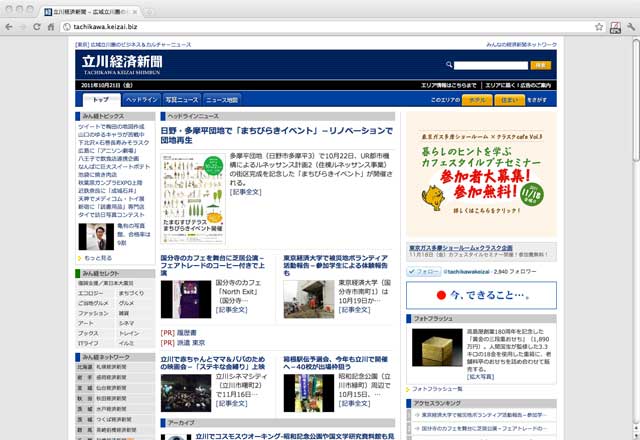Click the orange search submit button
Viewport: 640px width, 440px height.
click(541, 65)
